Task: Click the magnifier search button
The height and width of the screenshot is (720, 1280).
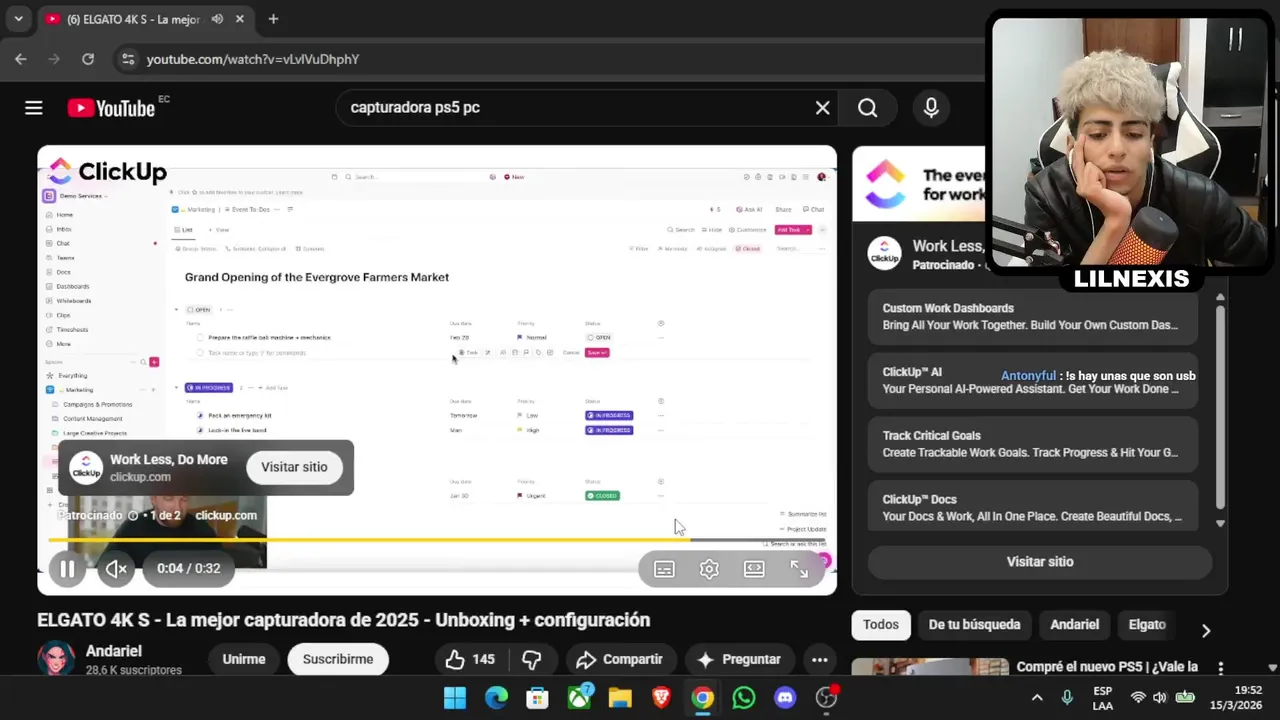Action: (x=867, y=108)
